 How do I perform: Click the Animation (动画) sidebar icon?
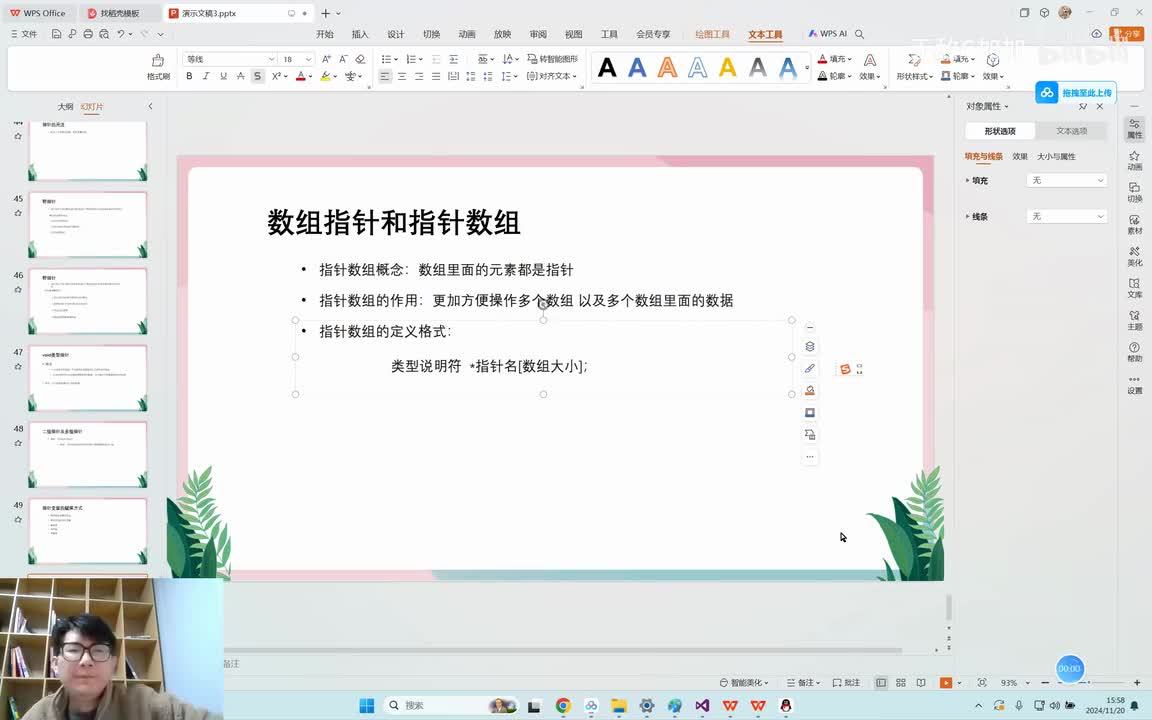point(1134,160)
